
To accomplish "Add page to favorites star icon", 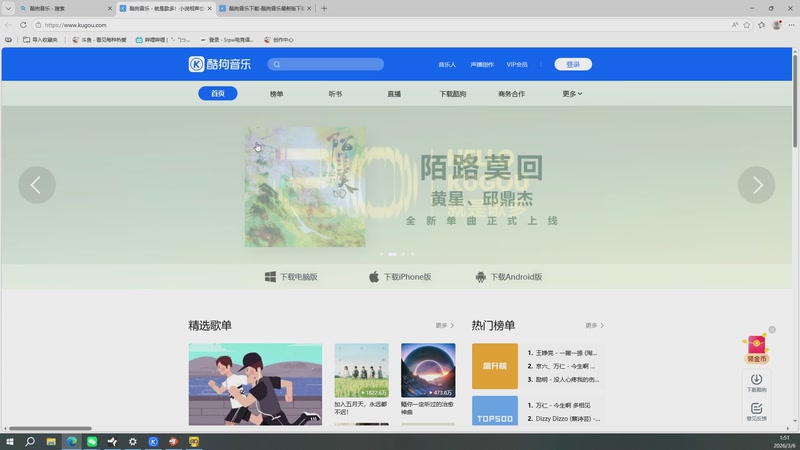I will [747, 24].
